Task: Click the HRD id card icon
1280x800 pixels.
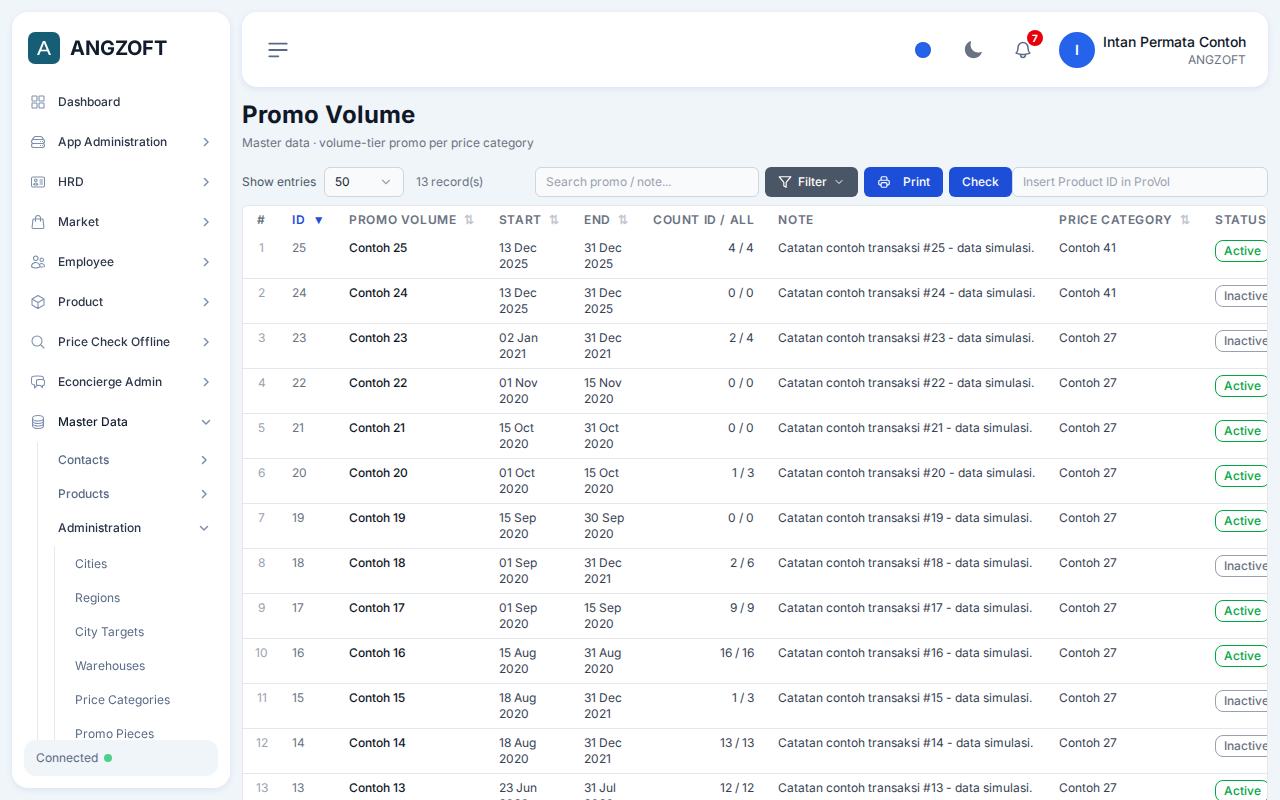Action: click(x=38, y=182)
